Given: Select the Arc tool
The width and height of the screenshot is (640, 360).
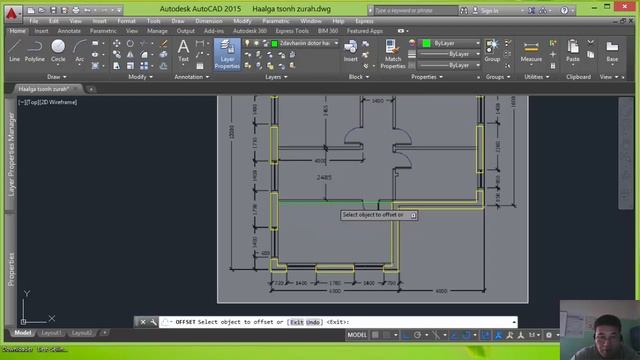Looking at the screenshot, I should (x=80, y=51).
